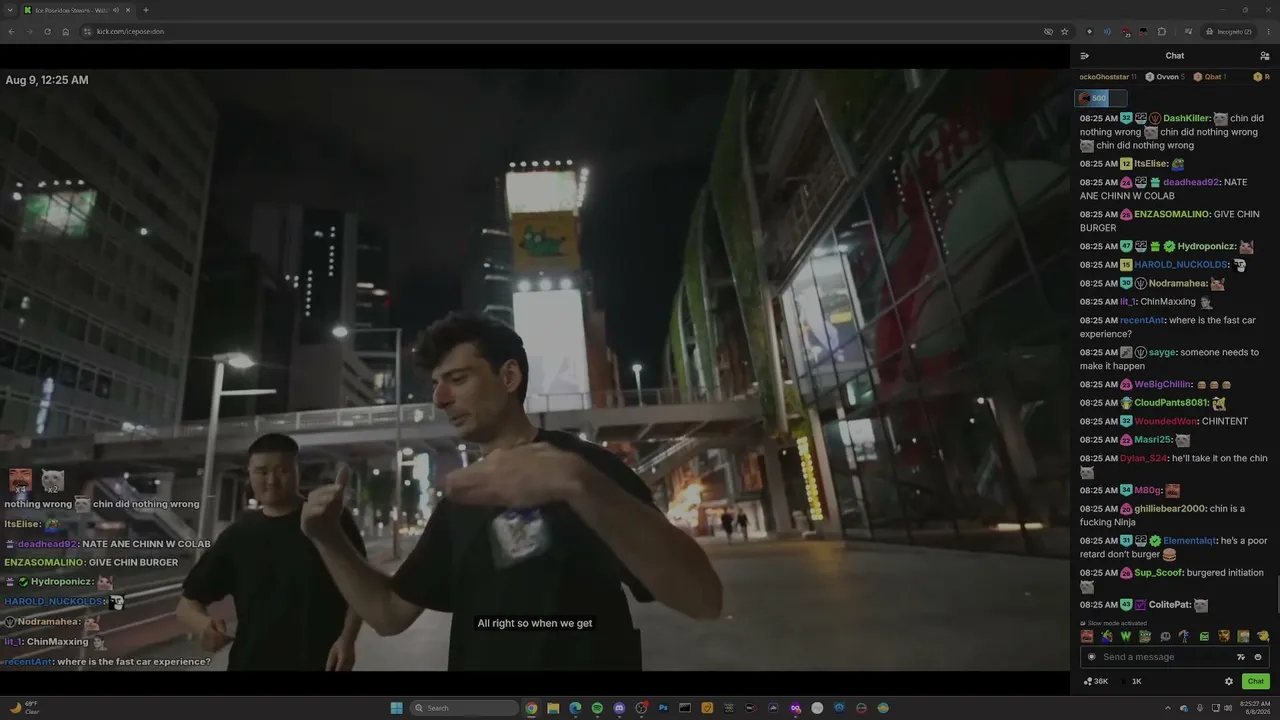Bookmark this page with the star icon

[1065, 31]
